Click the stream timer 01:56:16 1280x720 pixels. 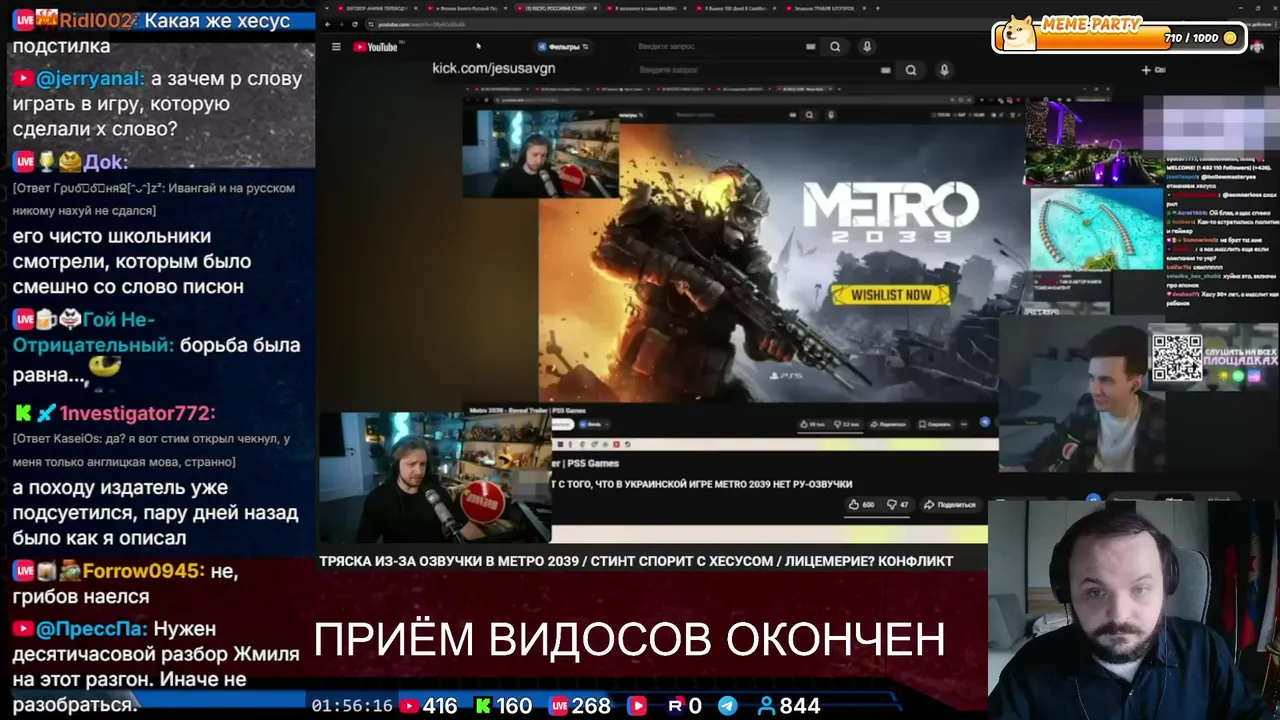point(352,706)
